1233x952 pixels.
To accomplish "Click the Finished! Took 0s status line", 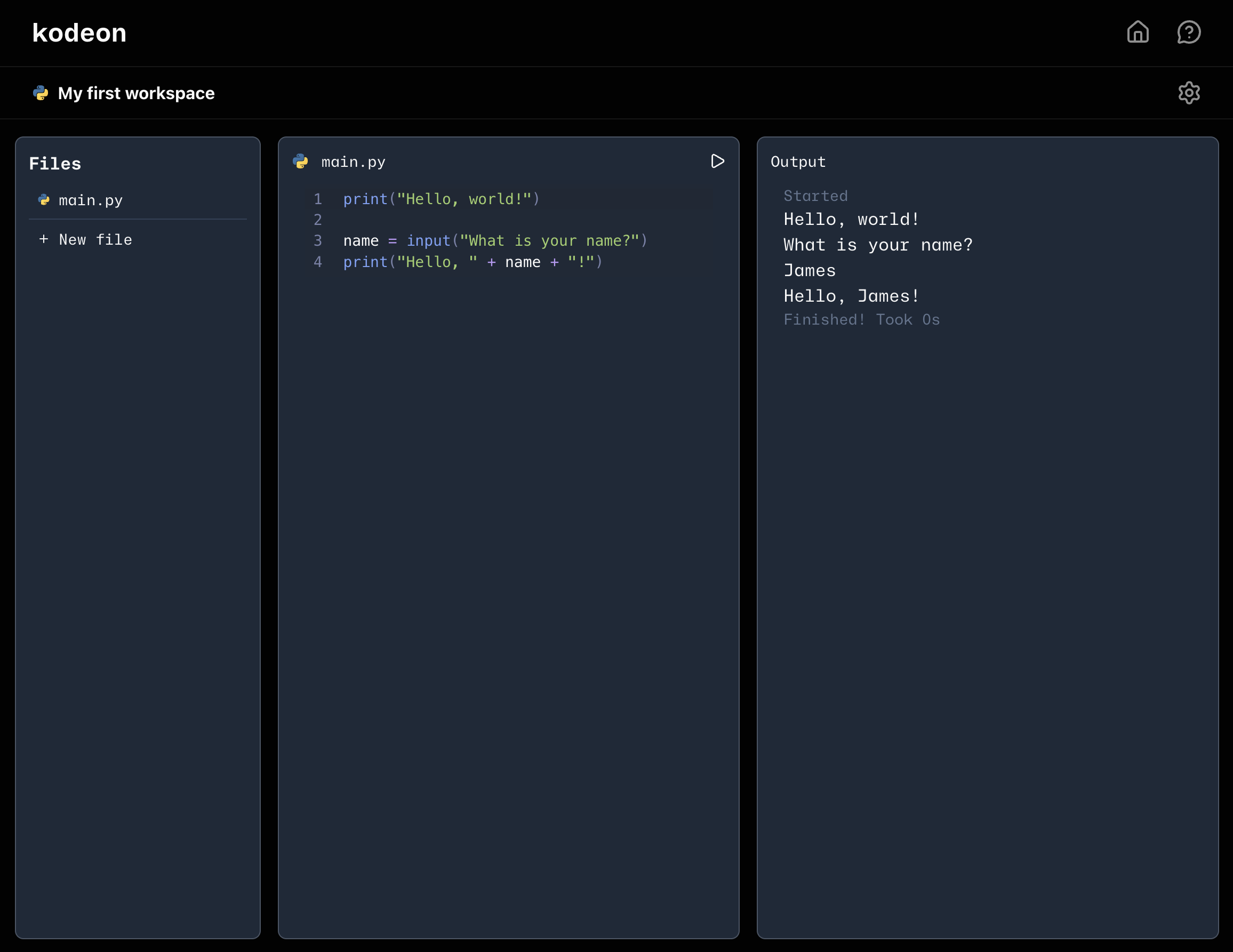I will click(861, 319).
